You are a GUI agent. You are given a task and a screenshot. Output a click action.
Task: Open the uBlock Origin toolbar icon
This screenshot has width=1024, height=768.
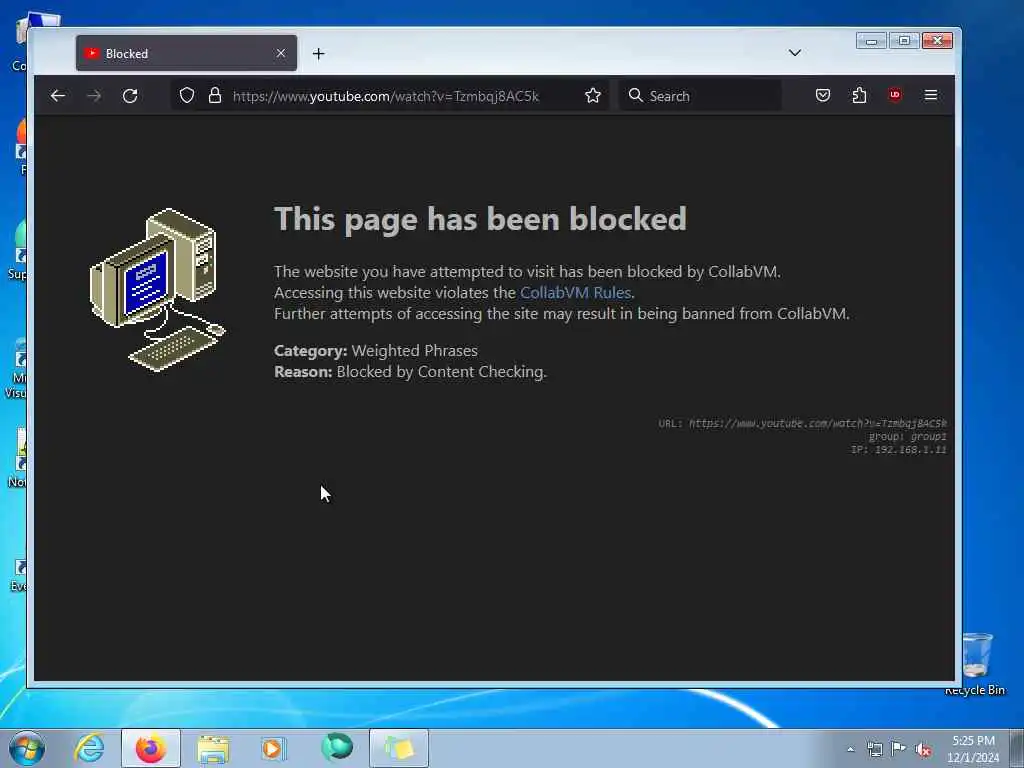coord(895,95)
